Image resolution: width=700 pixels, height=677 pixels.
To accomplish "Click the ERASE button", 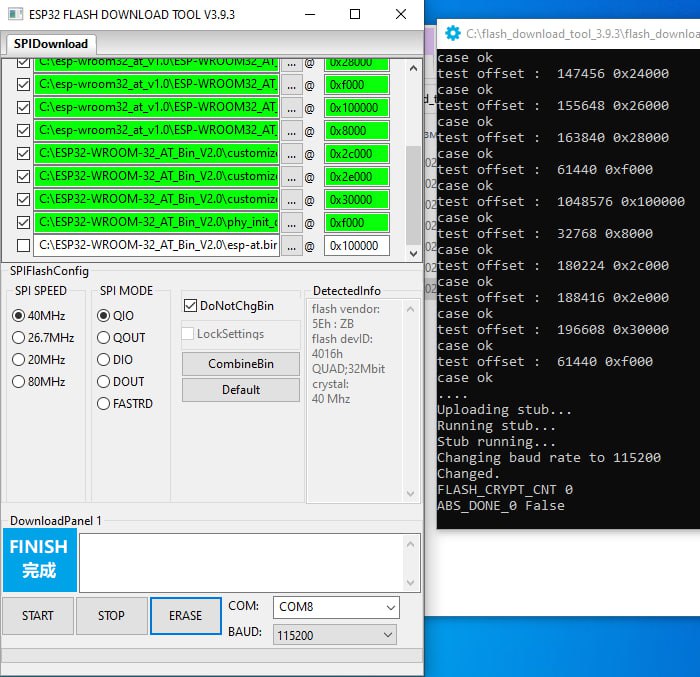I will (186, 616).
